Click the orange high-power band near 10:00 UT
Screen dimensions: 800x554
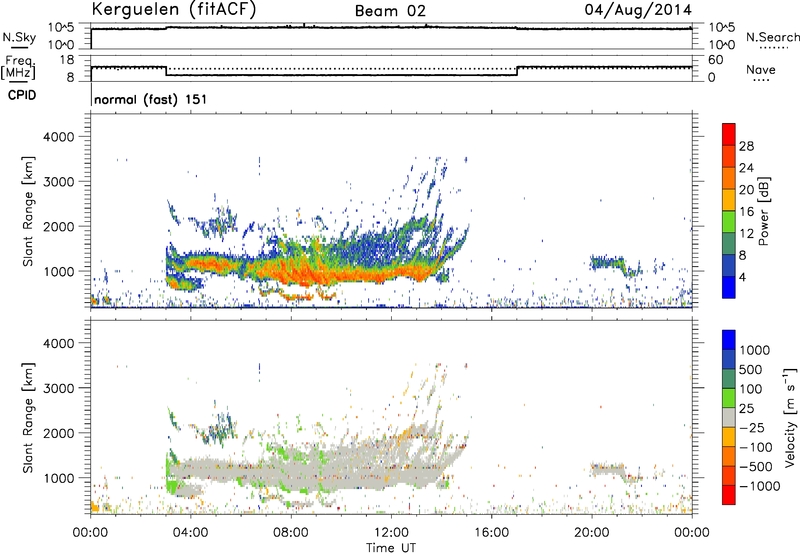click(x=342, y=273)
